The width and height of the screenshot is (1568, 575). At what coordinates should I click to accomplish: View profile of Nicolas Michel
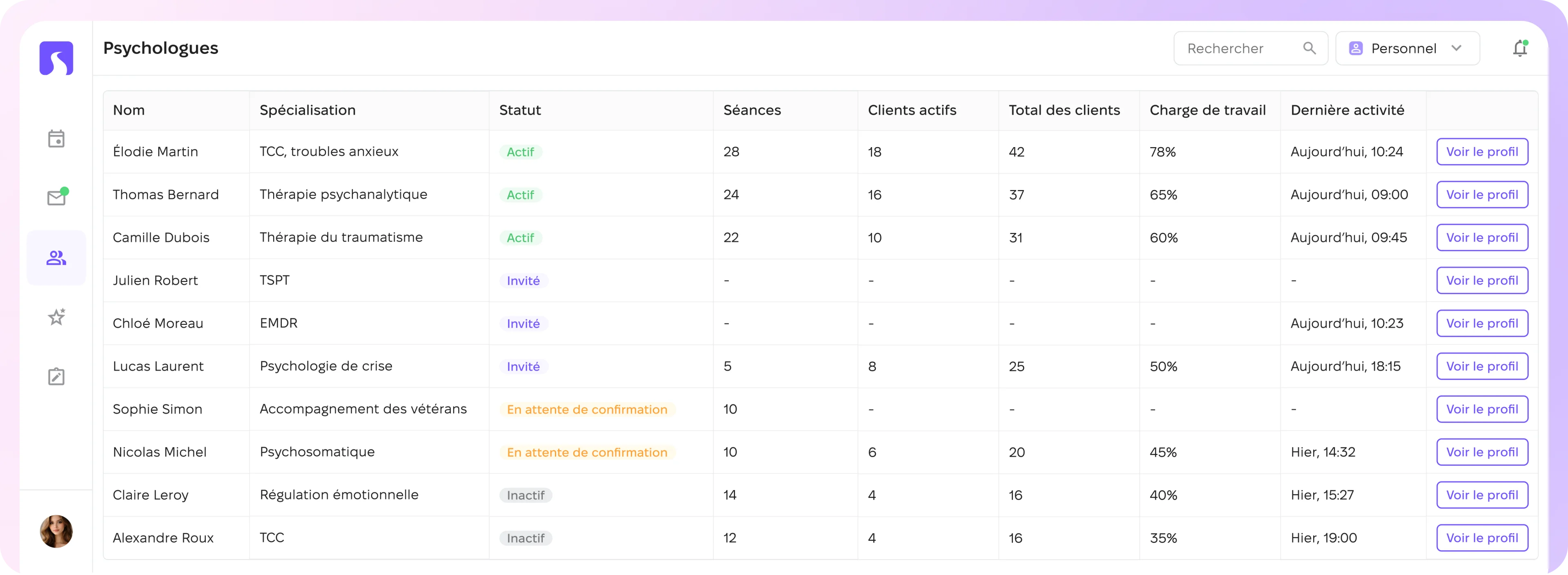[x=1481, y=452]
